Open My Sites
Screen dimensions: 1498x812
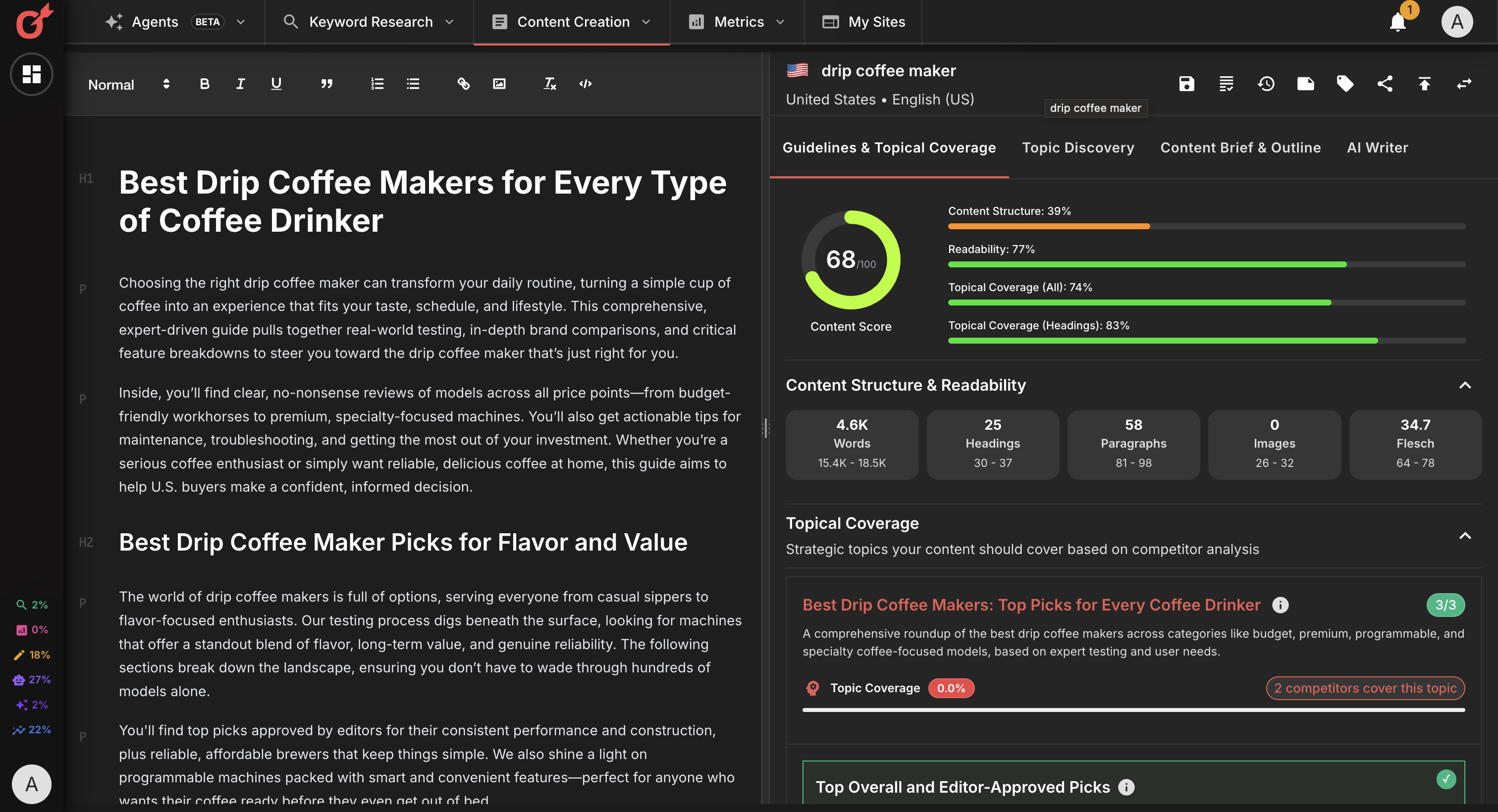[x=863, y=21]
